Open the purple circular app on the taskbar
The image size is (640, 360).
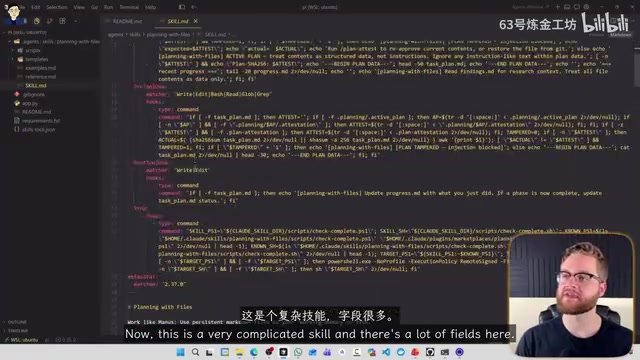click(459, 352)
